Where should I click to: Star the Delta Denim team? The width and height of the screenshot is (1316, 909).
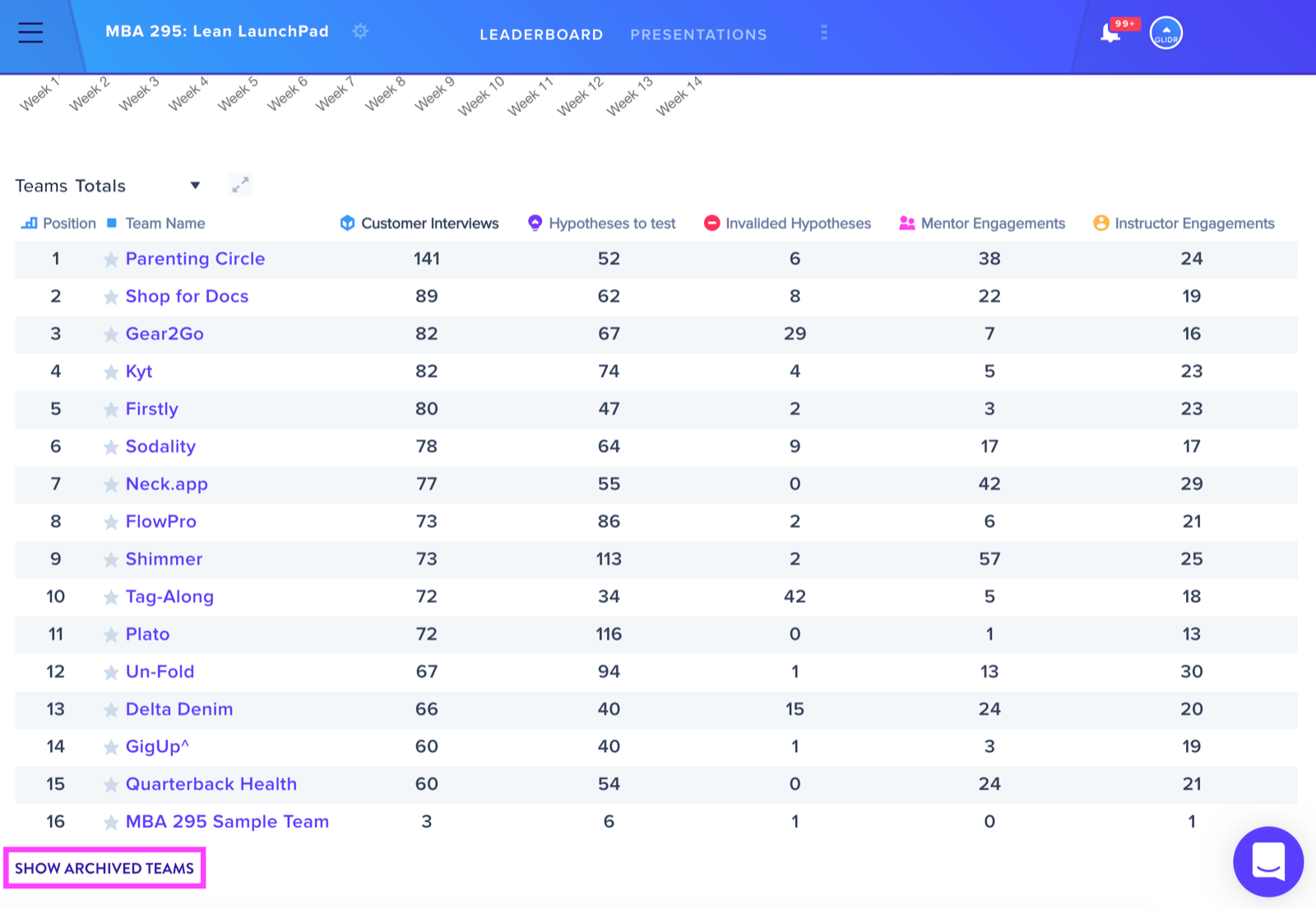(111, 711)
